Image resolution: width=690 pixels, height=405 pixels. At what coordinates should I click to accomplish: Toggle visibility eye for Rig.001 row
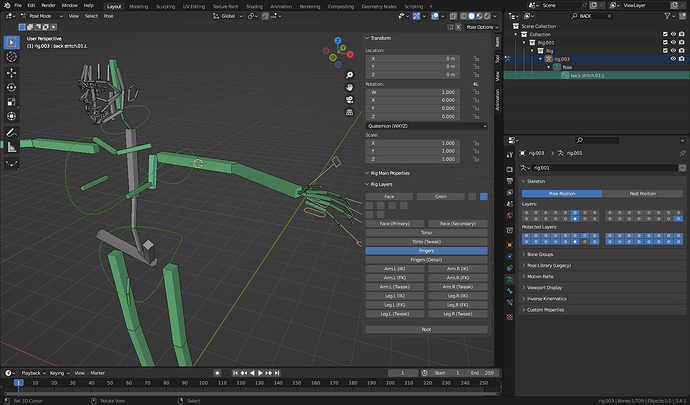[673, 43]
